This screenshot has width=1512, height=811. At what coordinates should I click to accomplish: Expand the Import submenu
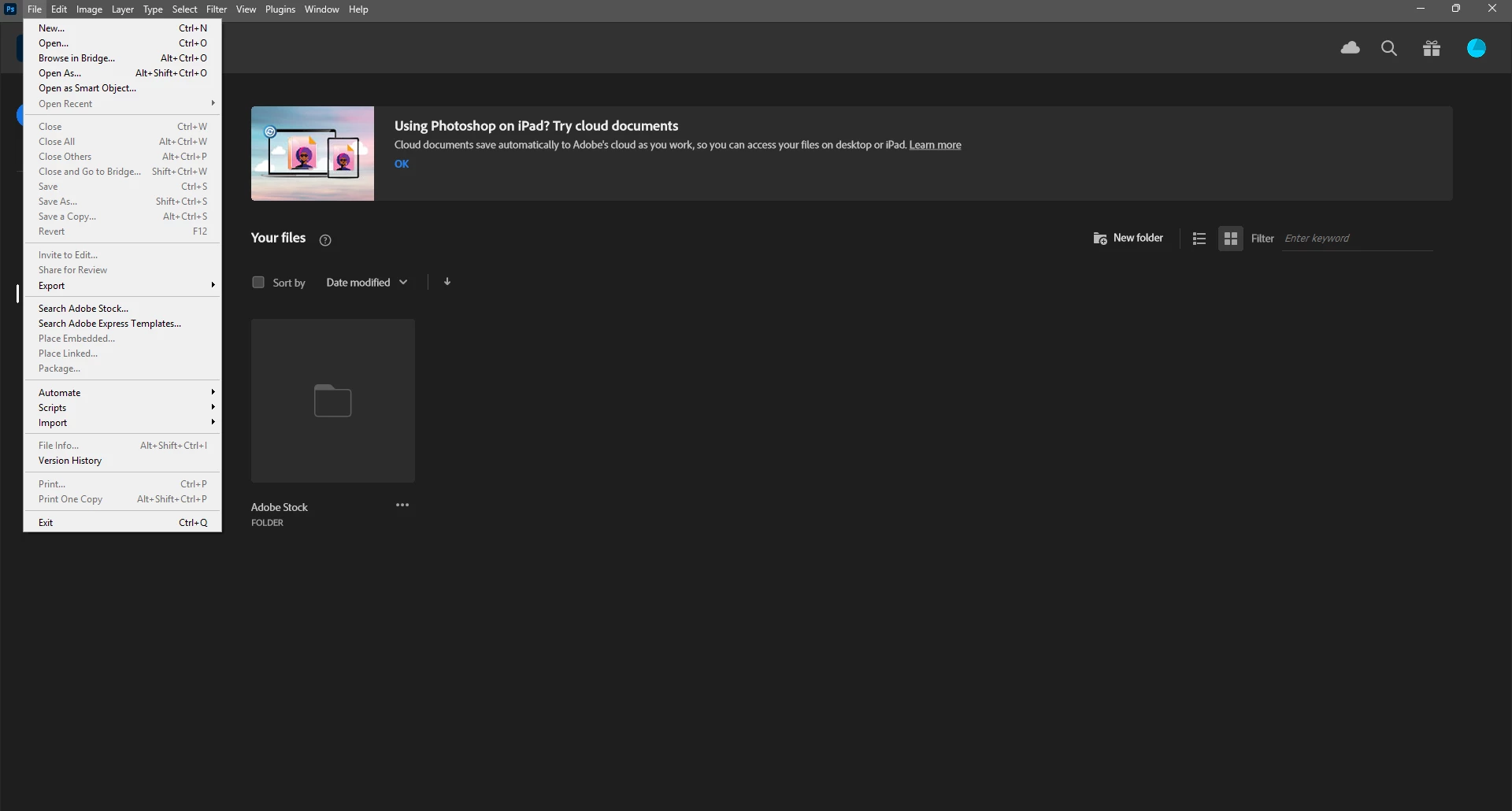pyautogui.click(x=123, y=423)
